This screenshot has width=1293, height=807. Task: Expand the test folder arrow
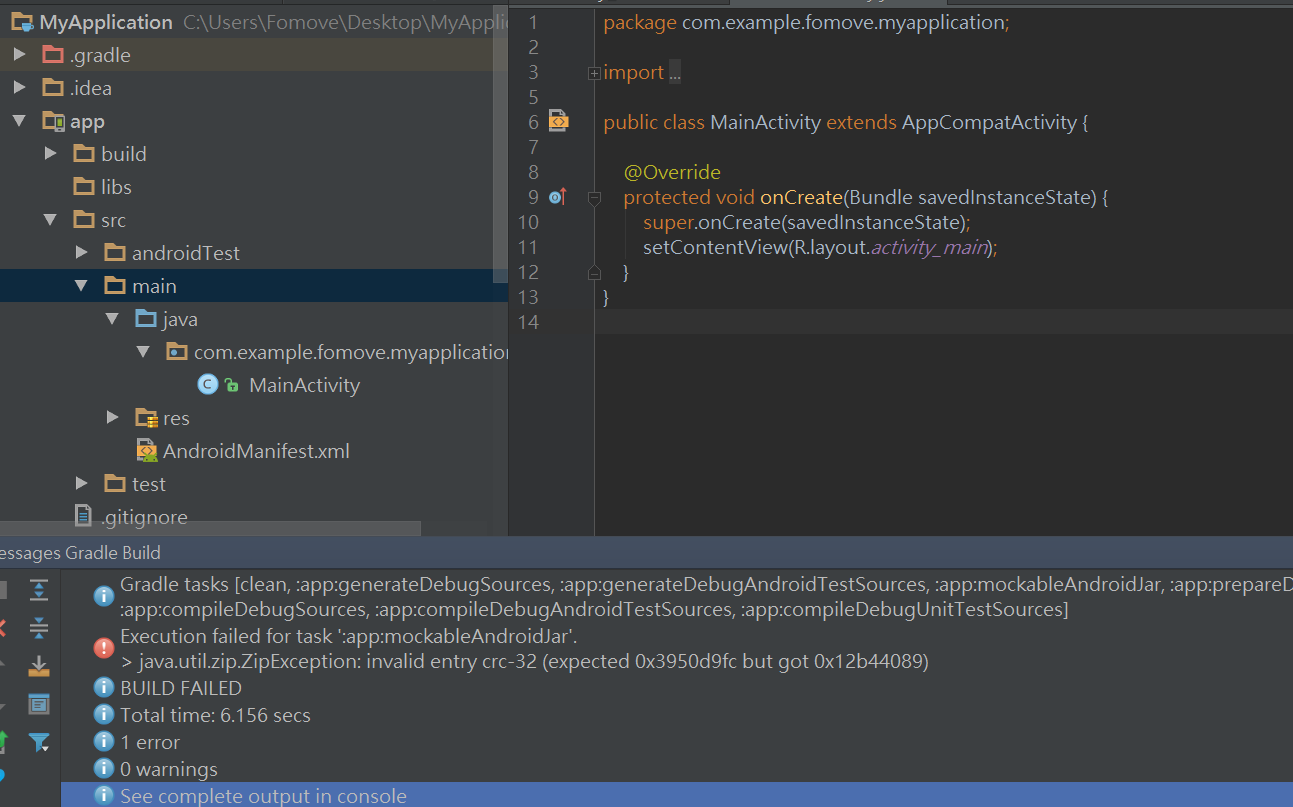tap(81, 484)
